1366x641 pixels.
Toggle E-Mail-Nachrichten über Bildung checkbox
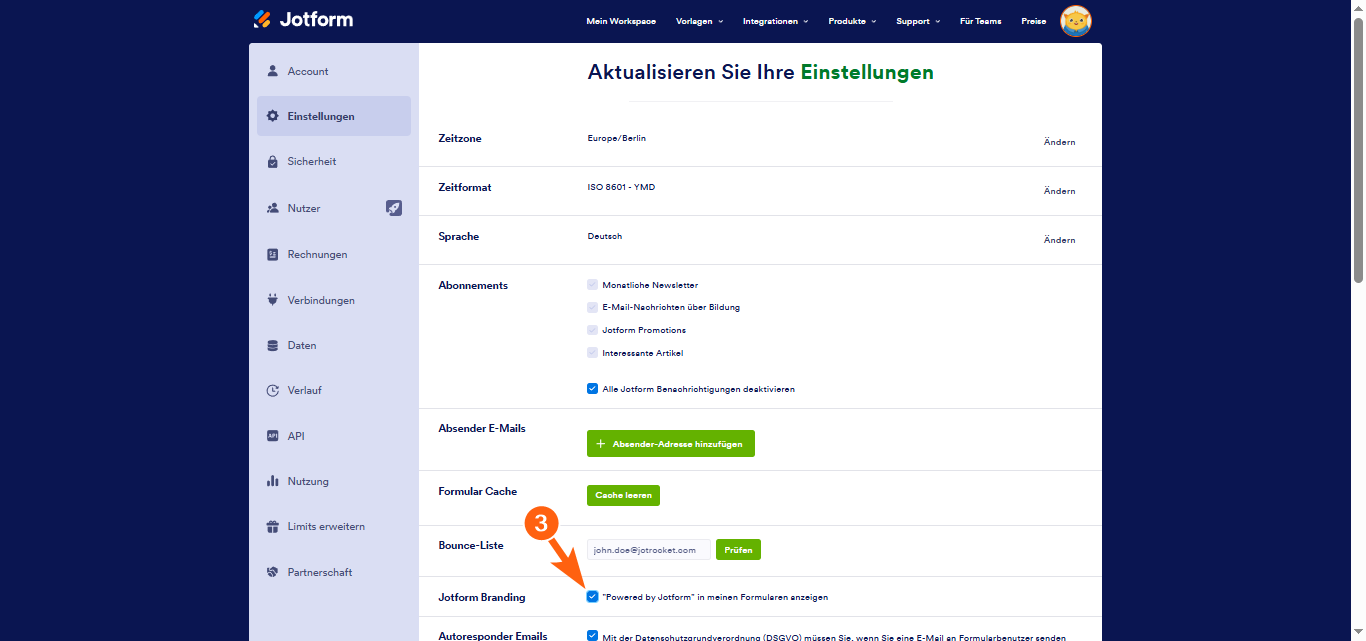(x=592, y=307)
